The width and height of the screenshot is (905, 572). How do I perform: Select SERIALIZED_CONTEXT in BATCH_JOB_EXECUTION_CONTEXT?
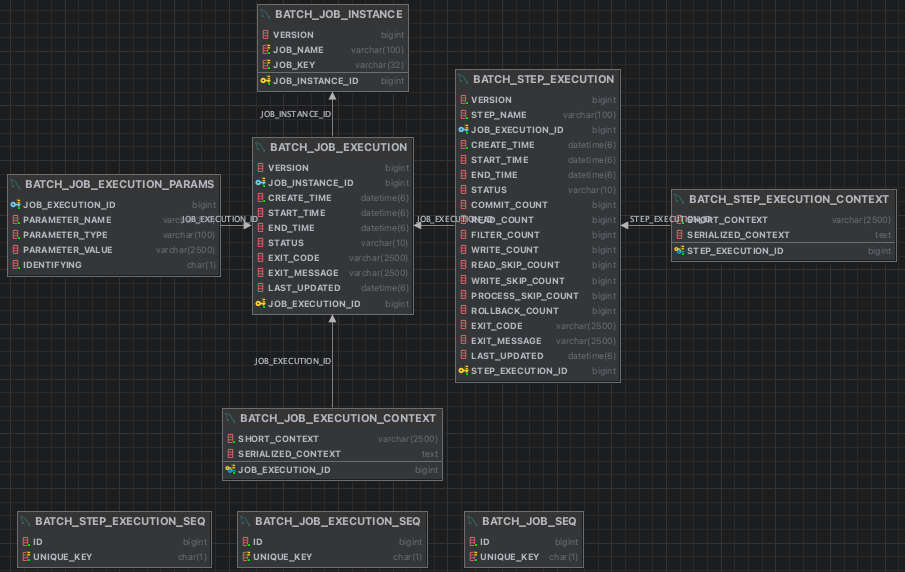332,454
